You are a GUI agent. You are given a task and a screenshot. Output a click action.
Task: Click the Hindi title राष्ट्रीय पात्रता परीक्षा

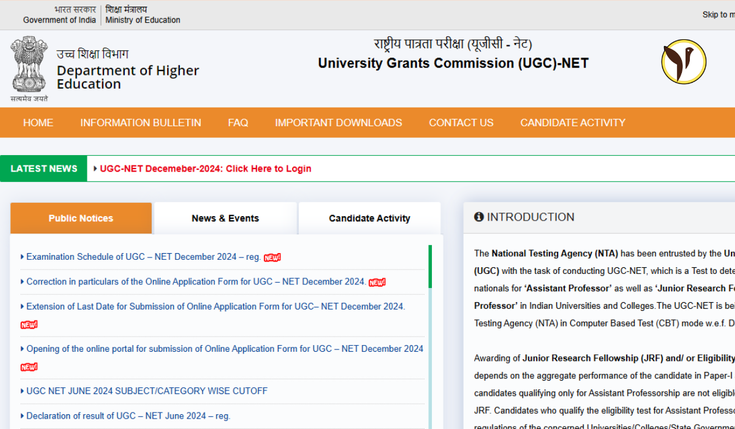pos(453,44)
